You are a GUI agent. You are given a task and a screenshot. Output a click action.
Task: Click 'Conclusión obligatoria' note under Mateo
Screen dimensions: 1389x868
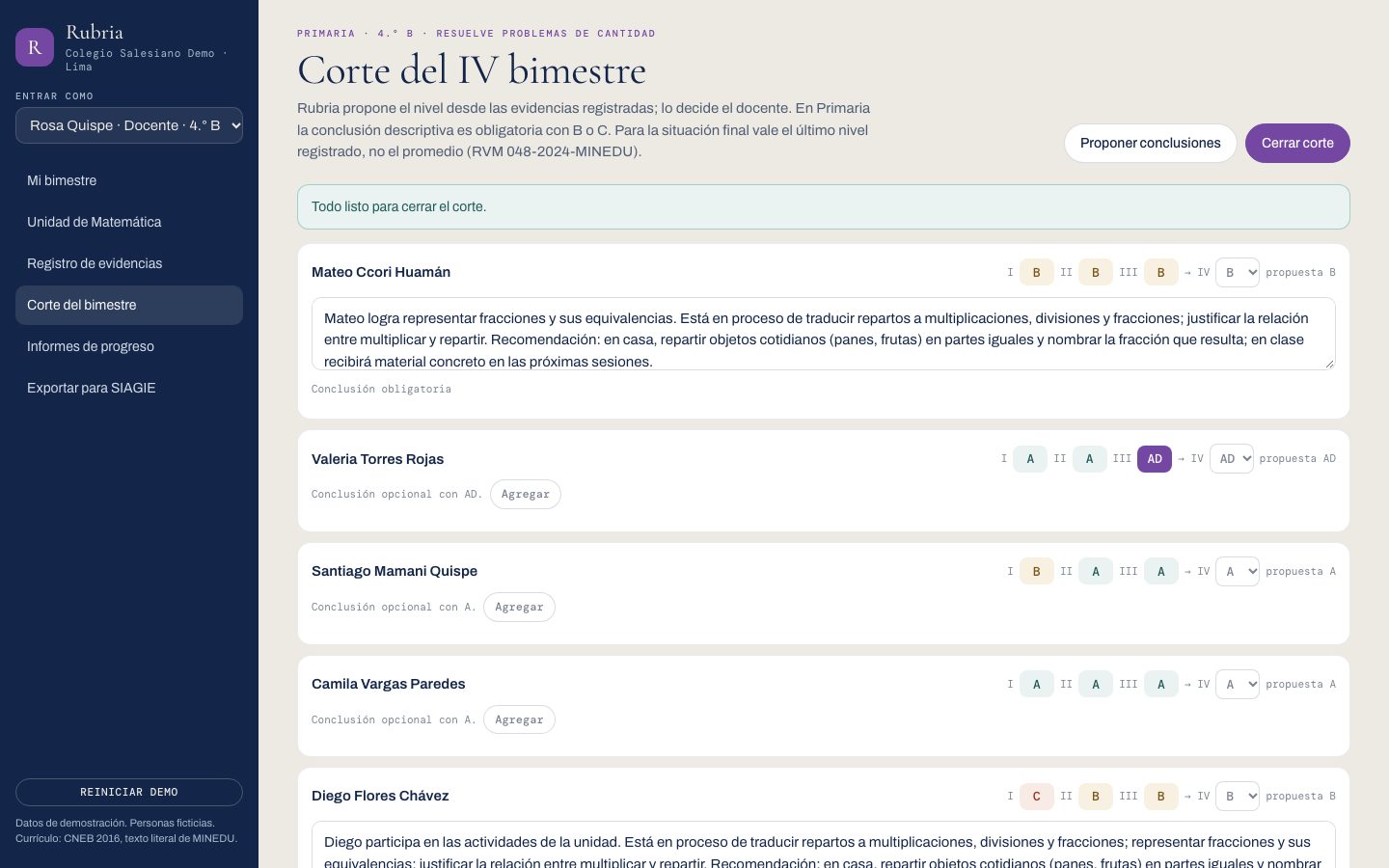pyautogui.click(x=381, y=389)
